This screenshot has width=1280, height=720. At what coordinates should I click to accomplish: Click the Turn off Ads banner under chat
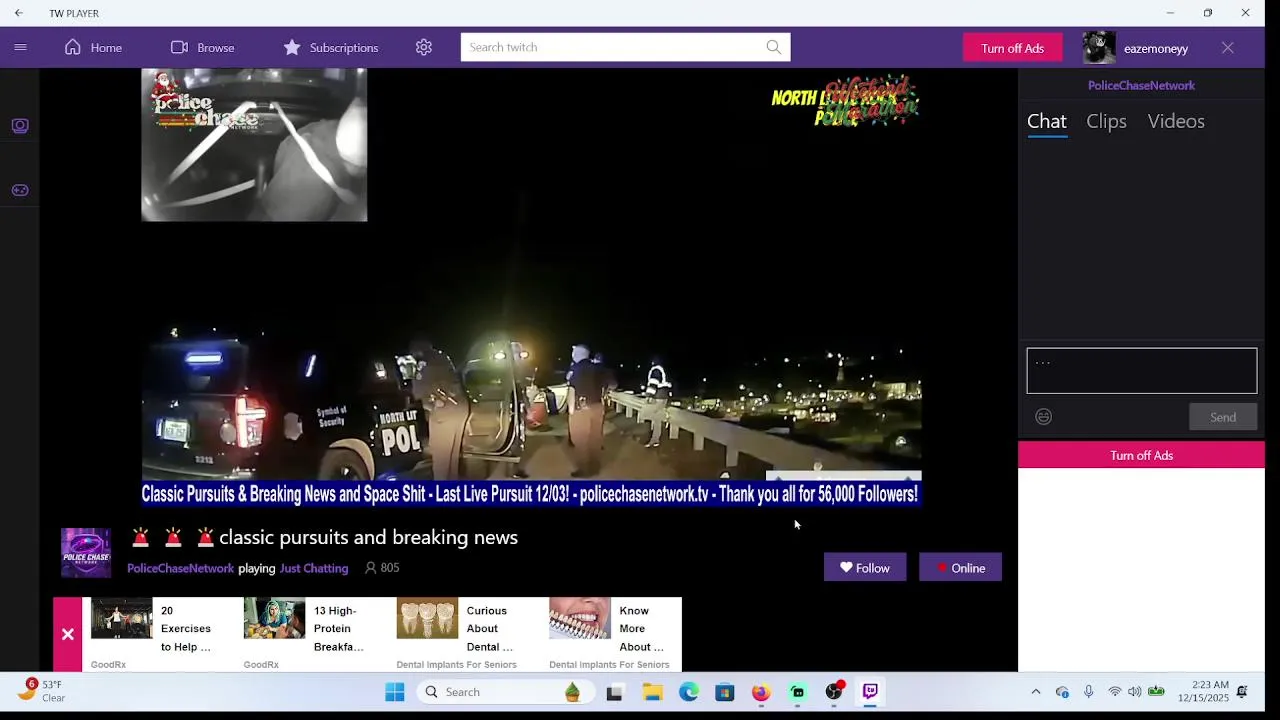pyautogui.click(x=1141, y=455)
